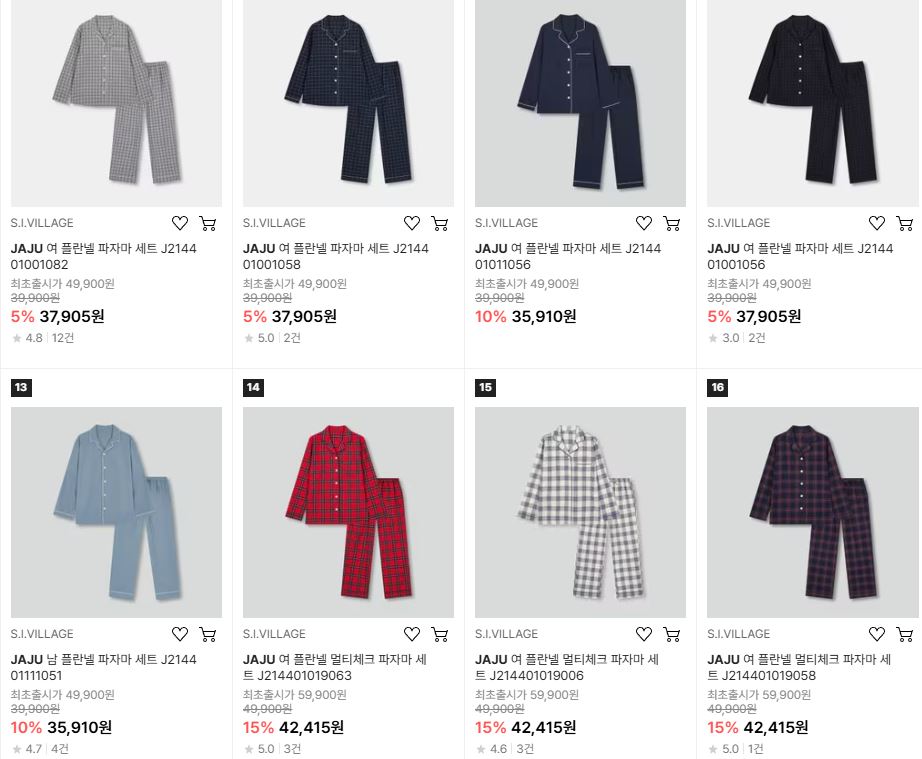This screenshot has height=759, width=922.
Task: Open title of men's flannel pajama J214401111051
Action: click(x=103, y=667)
